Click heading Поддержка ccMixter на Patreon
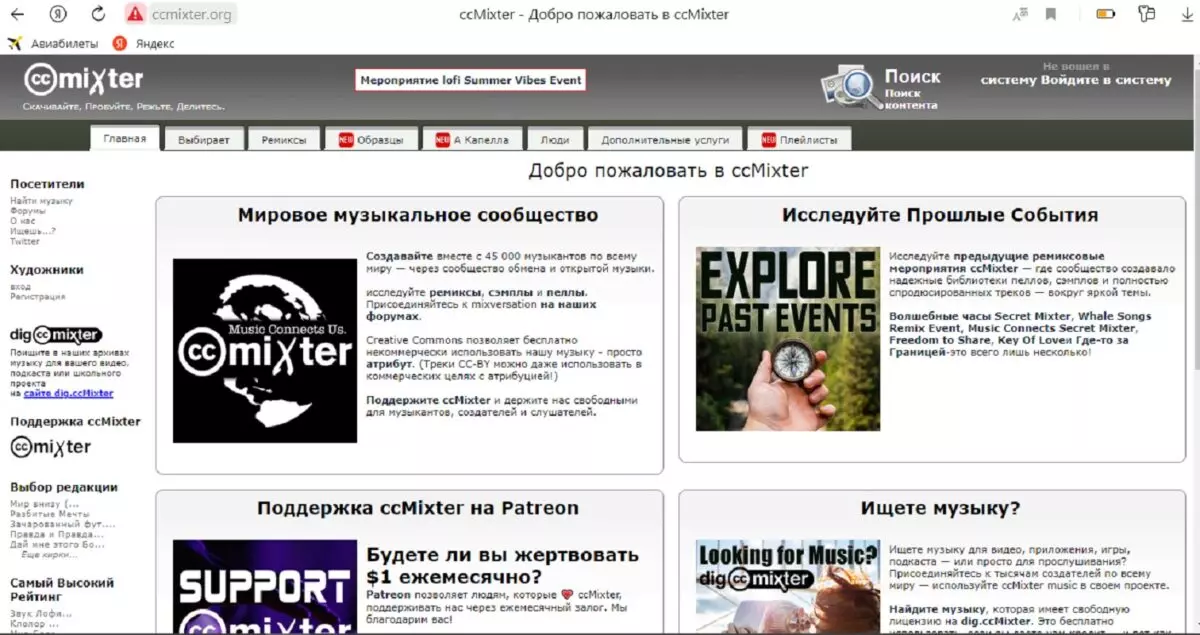The height and width of the screenshot is (635, 1200). 418,508
